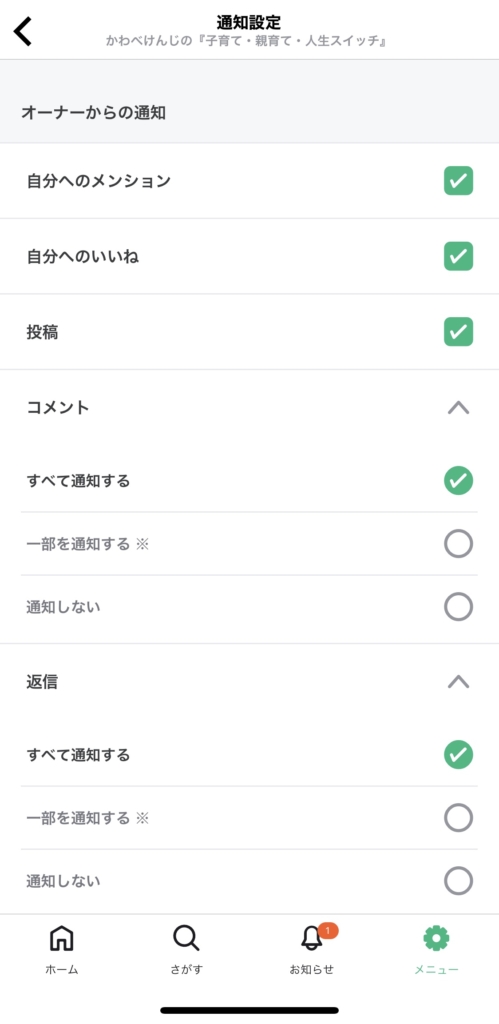Uncheck 自分へのいいね checkbox
The height and width of the screenshot is (1024, 499).
coord(459,256)
